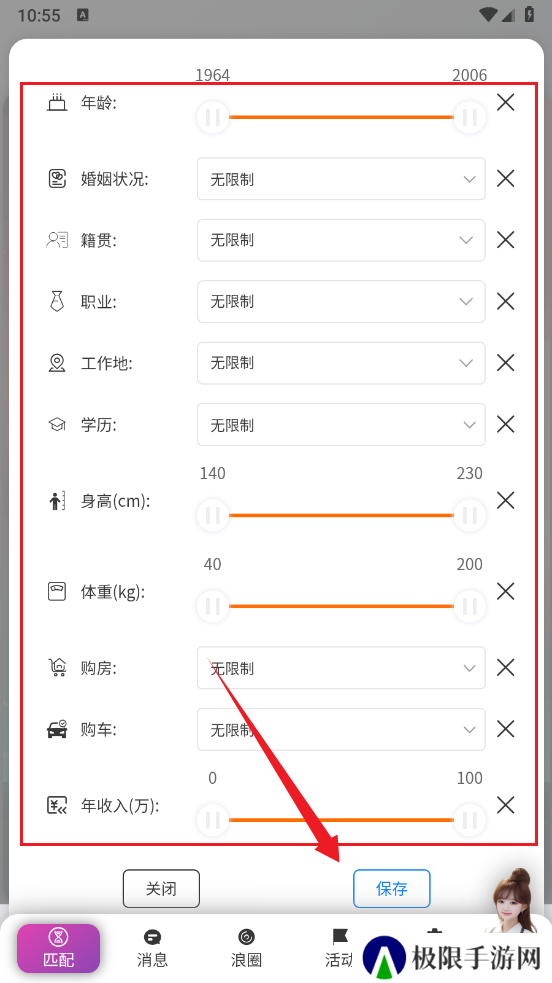
Task: Switch to the 匹配 tab
Action: click(58, 948)
